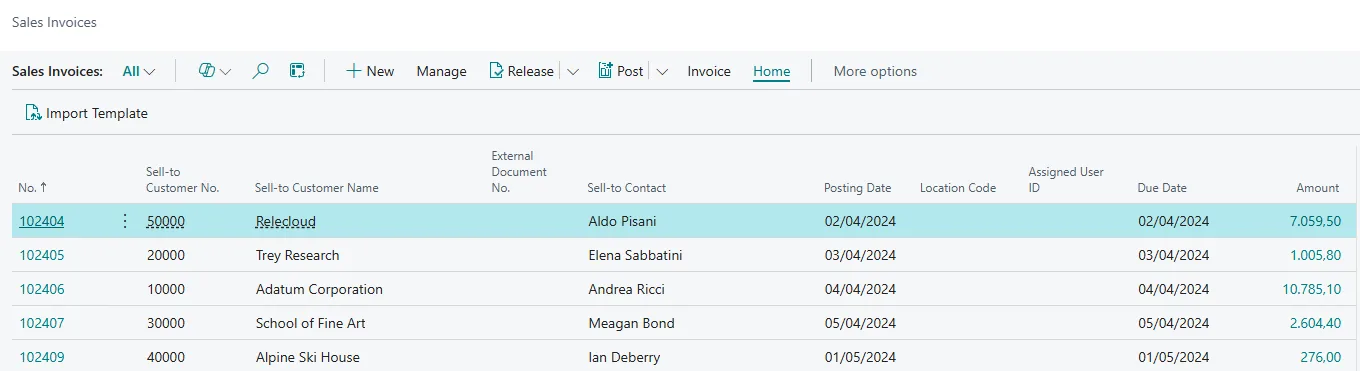Click the Due Date column header
Screen dimensions: 1360x371
click(x=1162, y=188)
